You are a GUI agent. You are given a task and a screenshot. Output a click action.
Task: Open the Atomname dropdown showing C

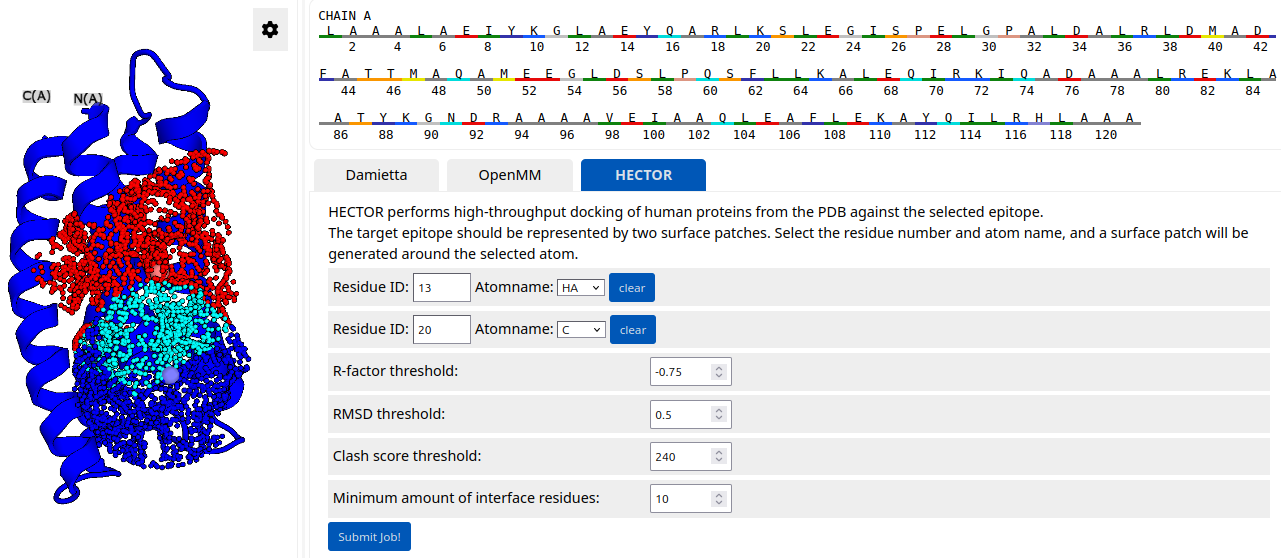[x=581, y=330]
